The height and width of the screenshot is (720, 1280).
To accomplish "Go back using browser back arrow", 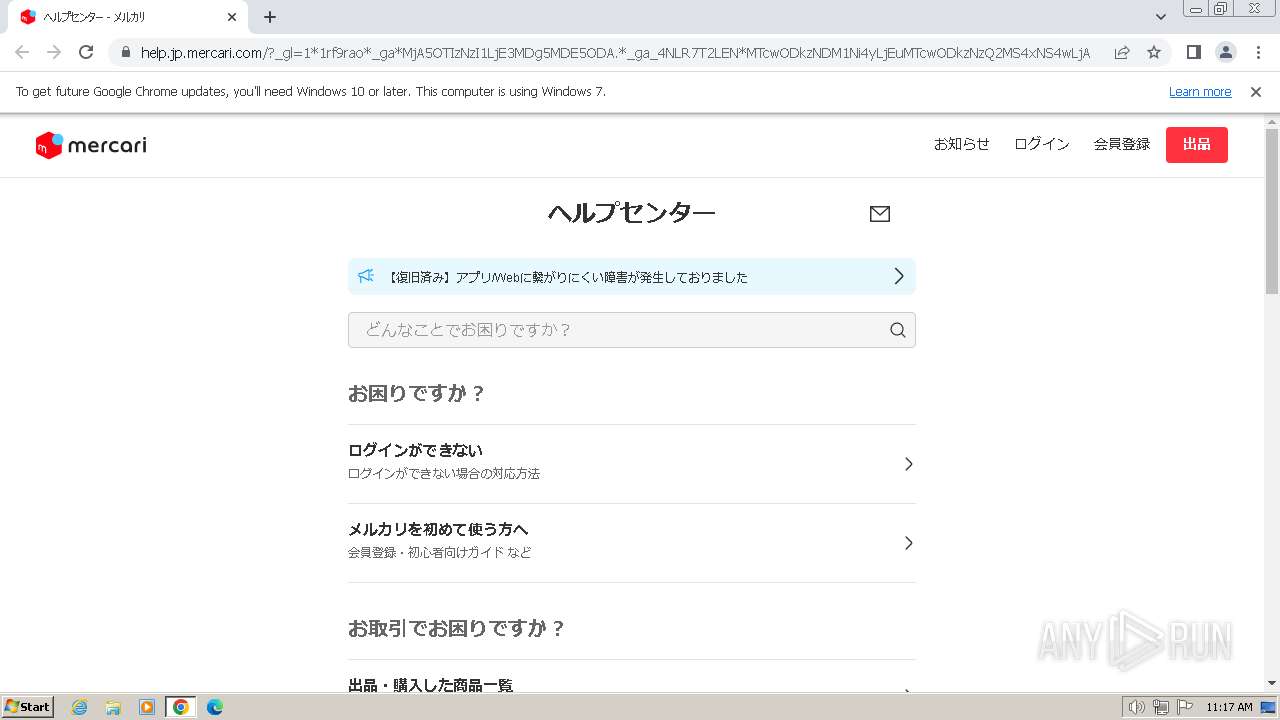I will coord(22,52).
